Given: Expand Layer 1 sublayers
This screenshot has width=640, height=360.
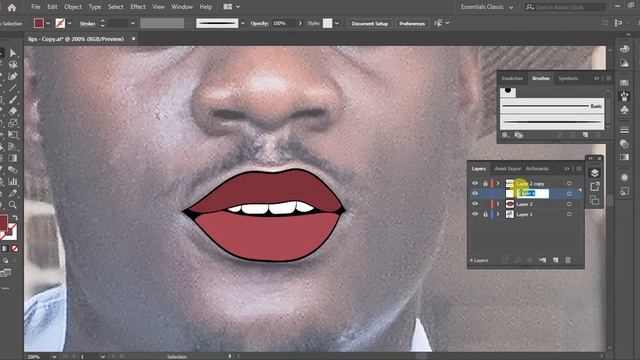Looking at the screenshot, I should click(x=498, y=214).
